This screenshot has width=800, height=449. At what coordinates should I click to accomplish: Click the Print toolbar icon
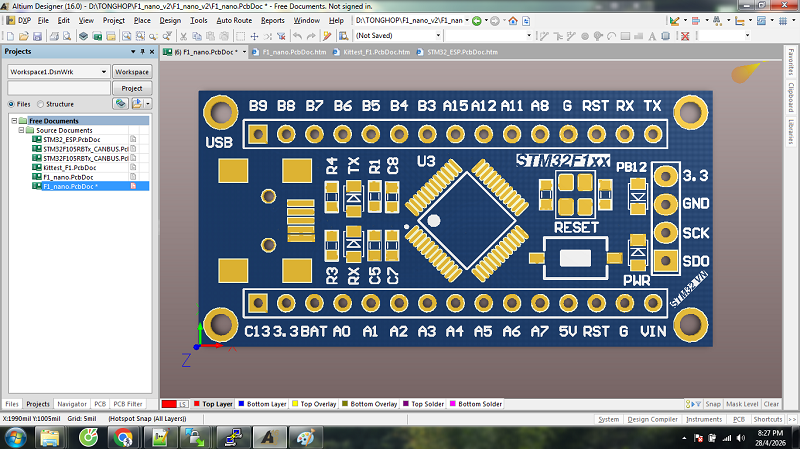pos(54,36)
